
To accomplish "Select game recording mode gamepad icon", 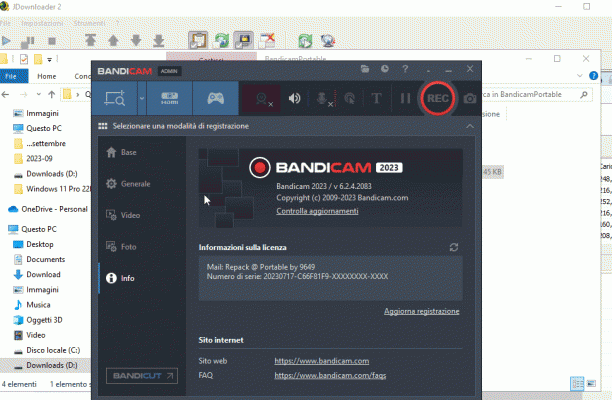I will 215,98.
